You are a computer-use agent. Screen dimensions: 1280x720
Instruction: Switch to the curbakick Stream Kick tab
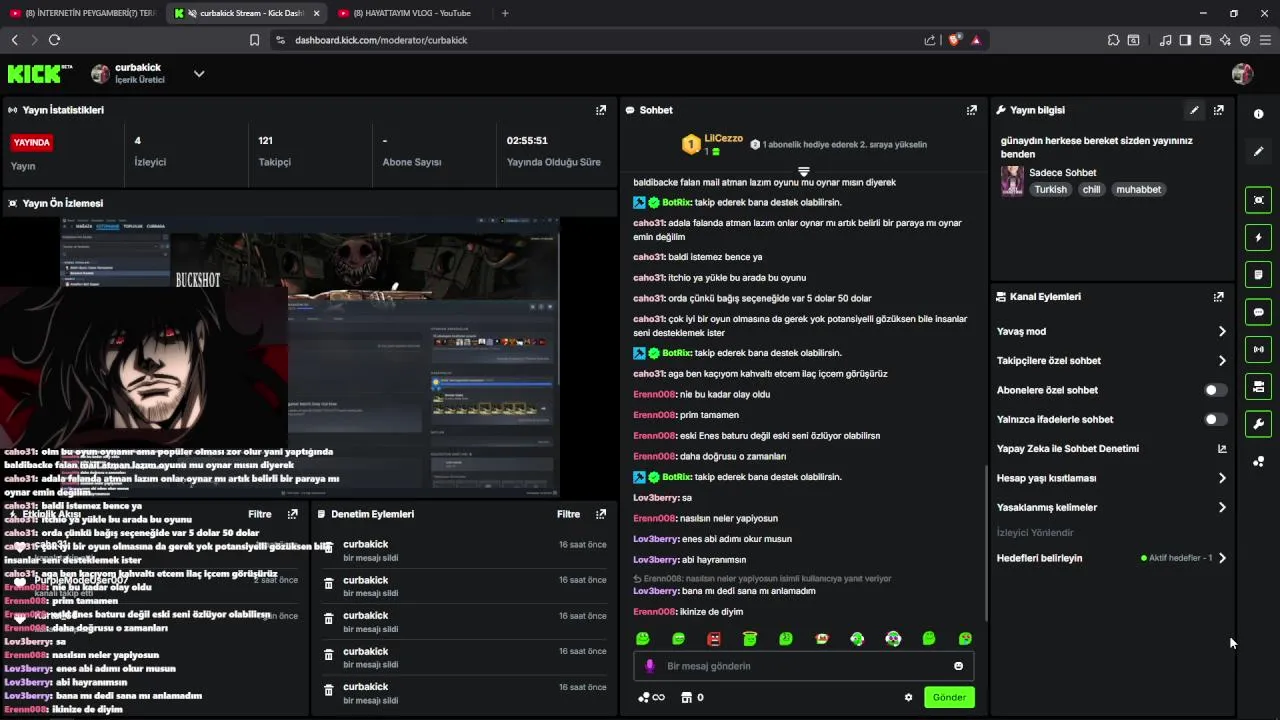click(x=246, y=13)
